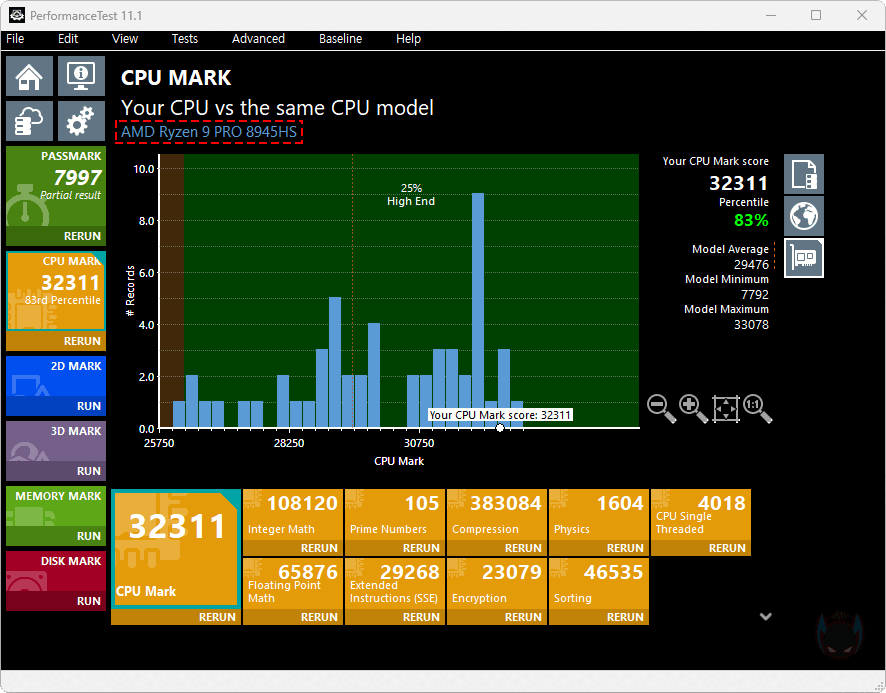Open the settings gears icon

coord(81,121)
